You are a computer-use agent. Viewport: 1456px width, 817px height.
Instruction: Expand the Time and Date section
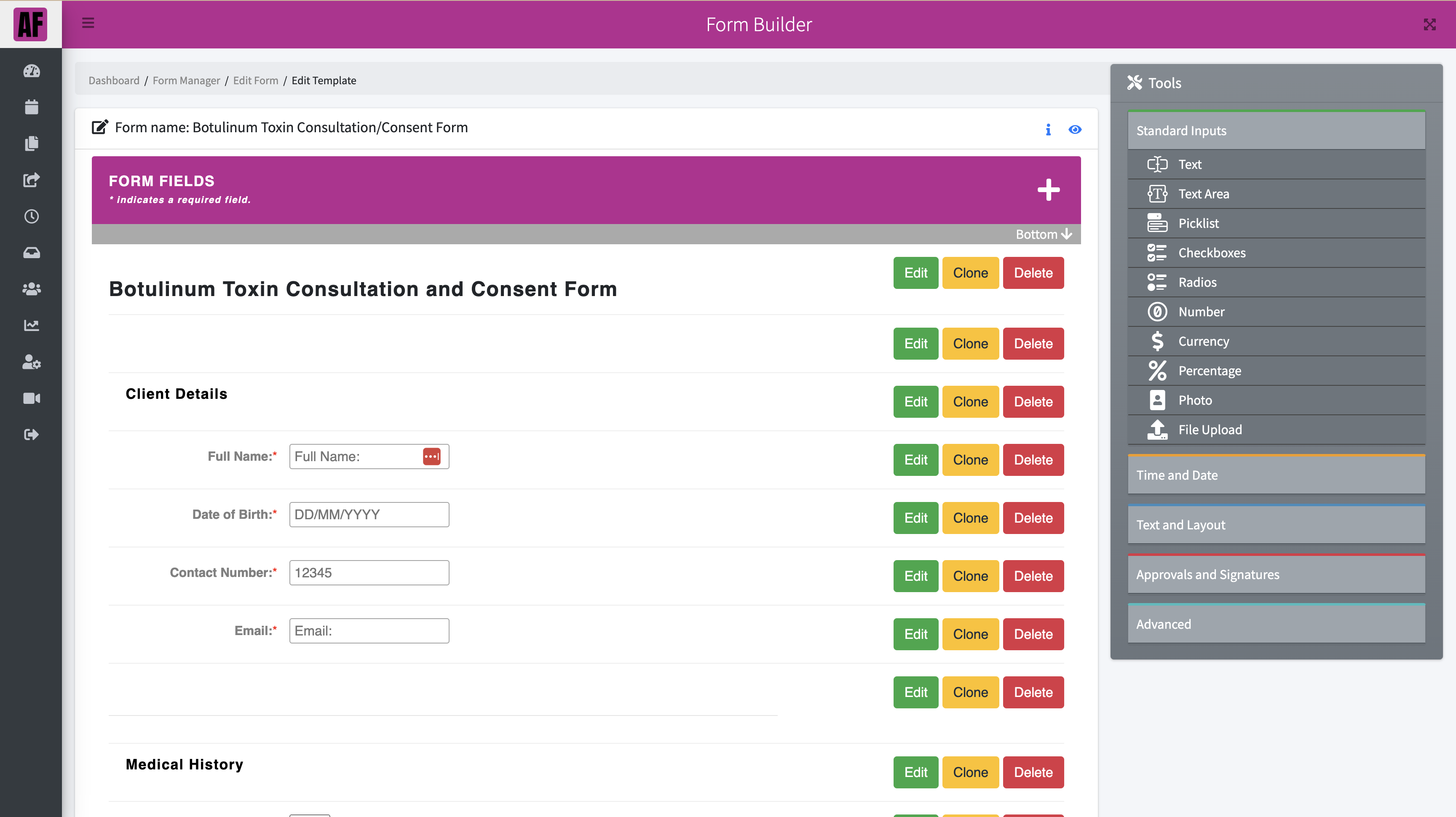[1276, 475]
